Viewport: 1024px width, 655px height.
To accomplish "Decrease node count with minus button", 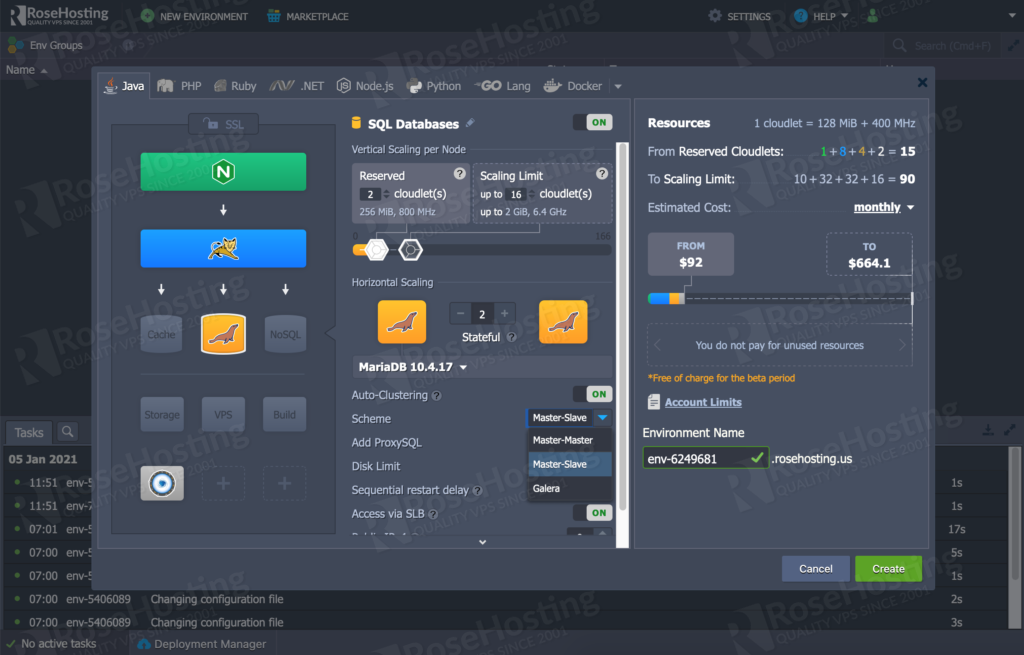I will (460, 313).
